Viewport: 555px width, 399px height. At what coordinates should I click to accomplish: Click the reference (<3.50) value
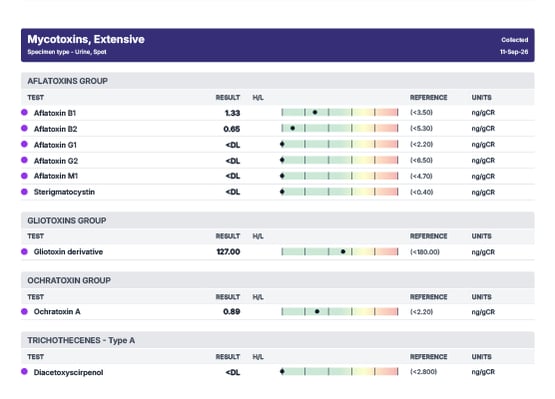(x=421, y=112)
